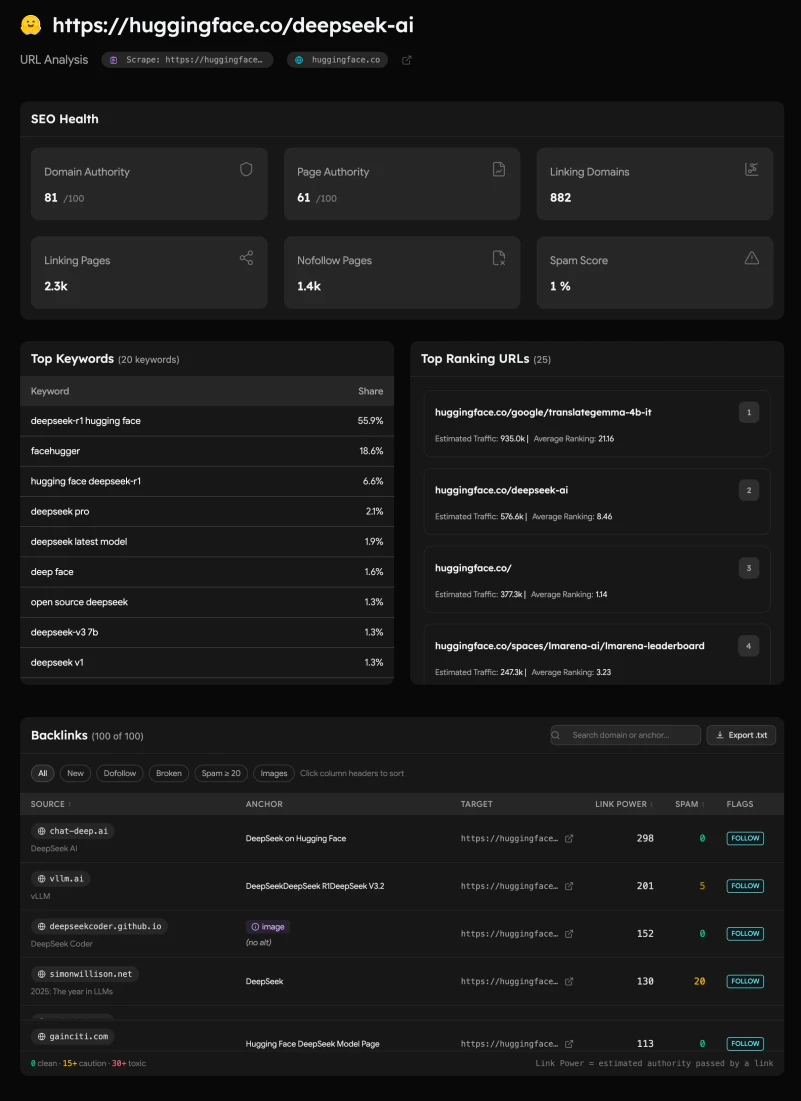Click the "deep face" keyword row

[x=207, y=572]
